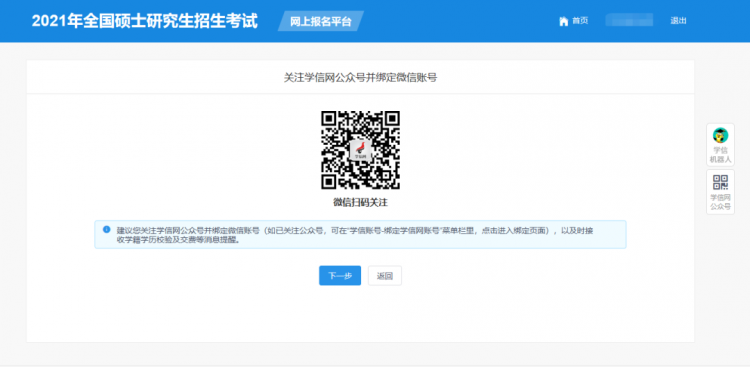Click the 2021年全国硕士研究生招生考试 site title
The image size is (750, 367).
point(144,21)
